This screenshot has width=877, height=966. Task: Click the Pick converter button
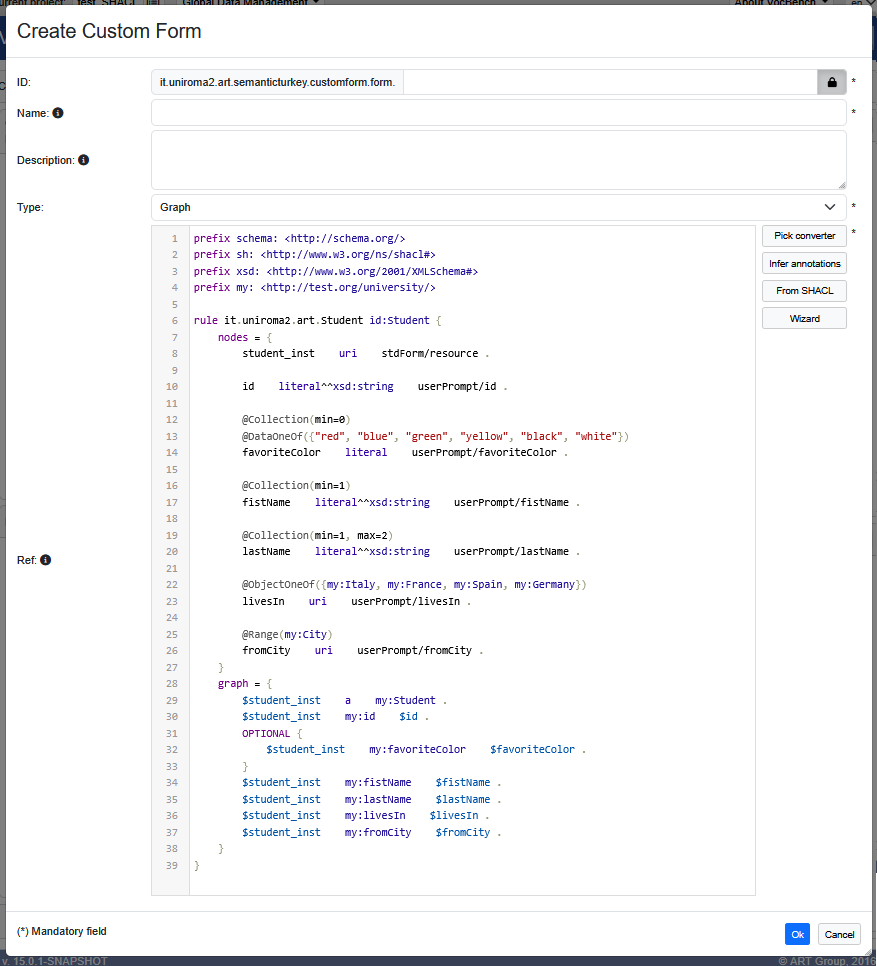click(x=804, y=236)
